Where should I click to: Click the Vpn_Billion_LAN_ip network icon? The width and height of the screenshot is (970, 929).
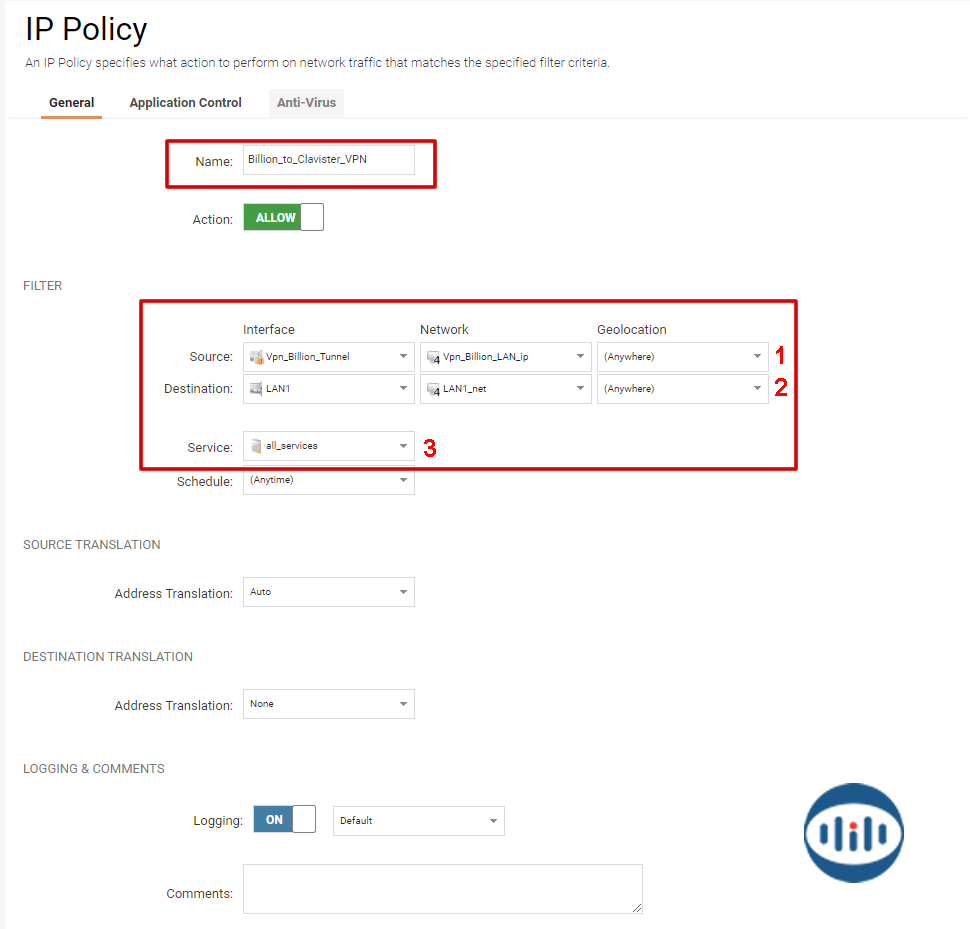click(433, 357)
